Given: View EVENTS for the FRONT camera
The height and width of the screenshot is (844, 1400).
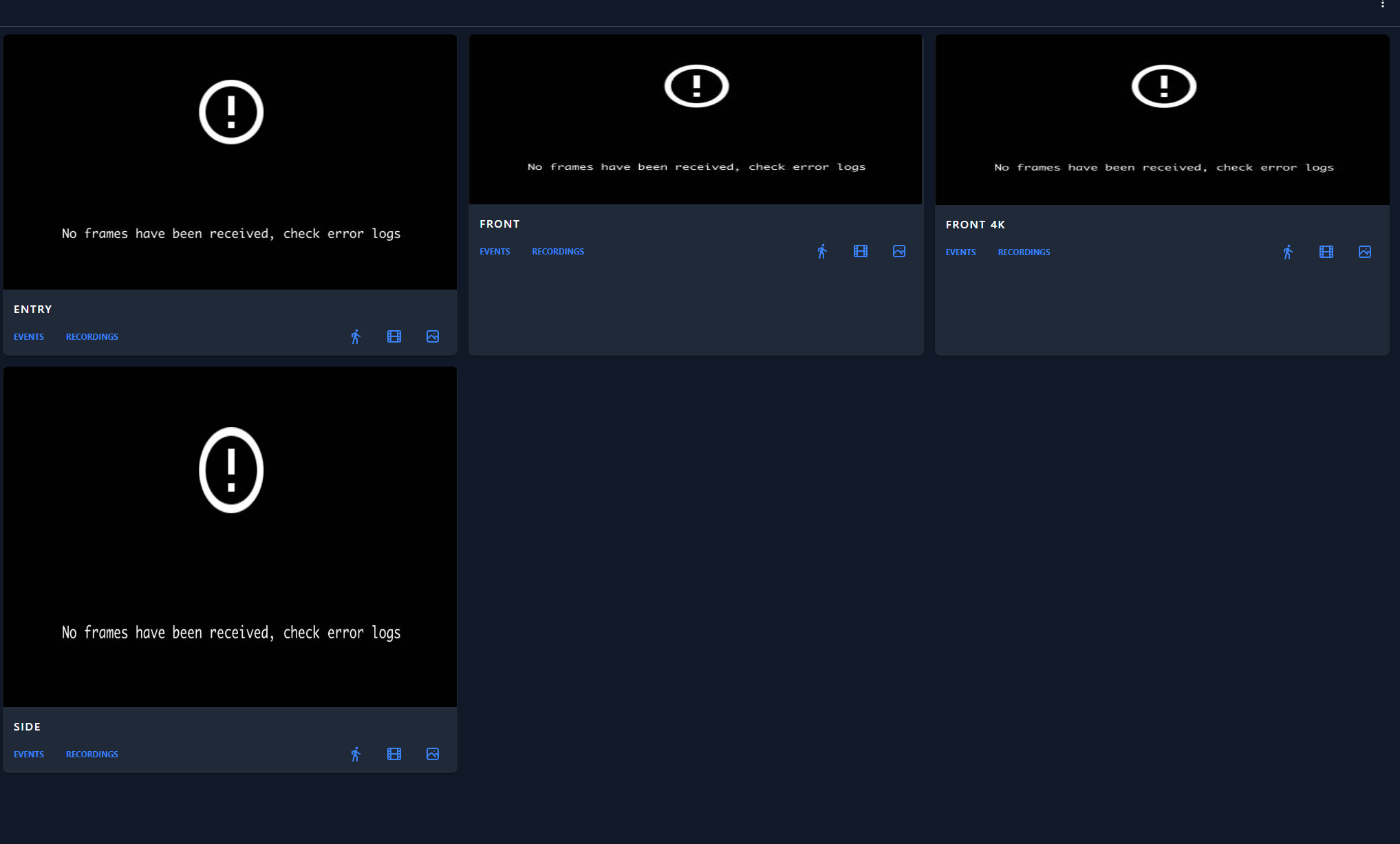Looking at the screenshot, I should pos(495,251).
